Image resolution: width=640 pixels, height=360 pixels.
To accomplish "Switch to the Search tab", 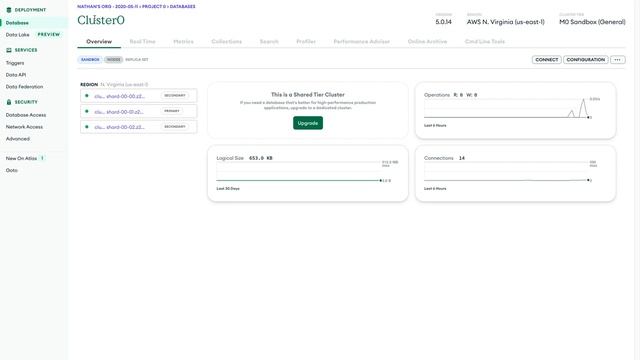I will tap(269, 42).
